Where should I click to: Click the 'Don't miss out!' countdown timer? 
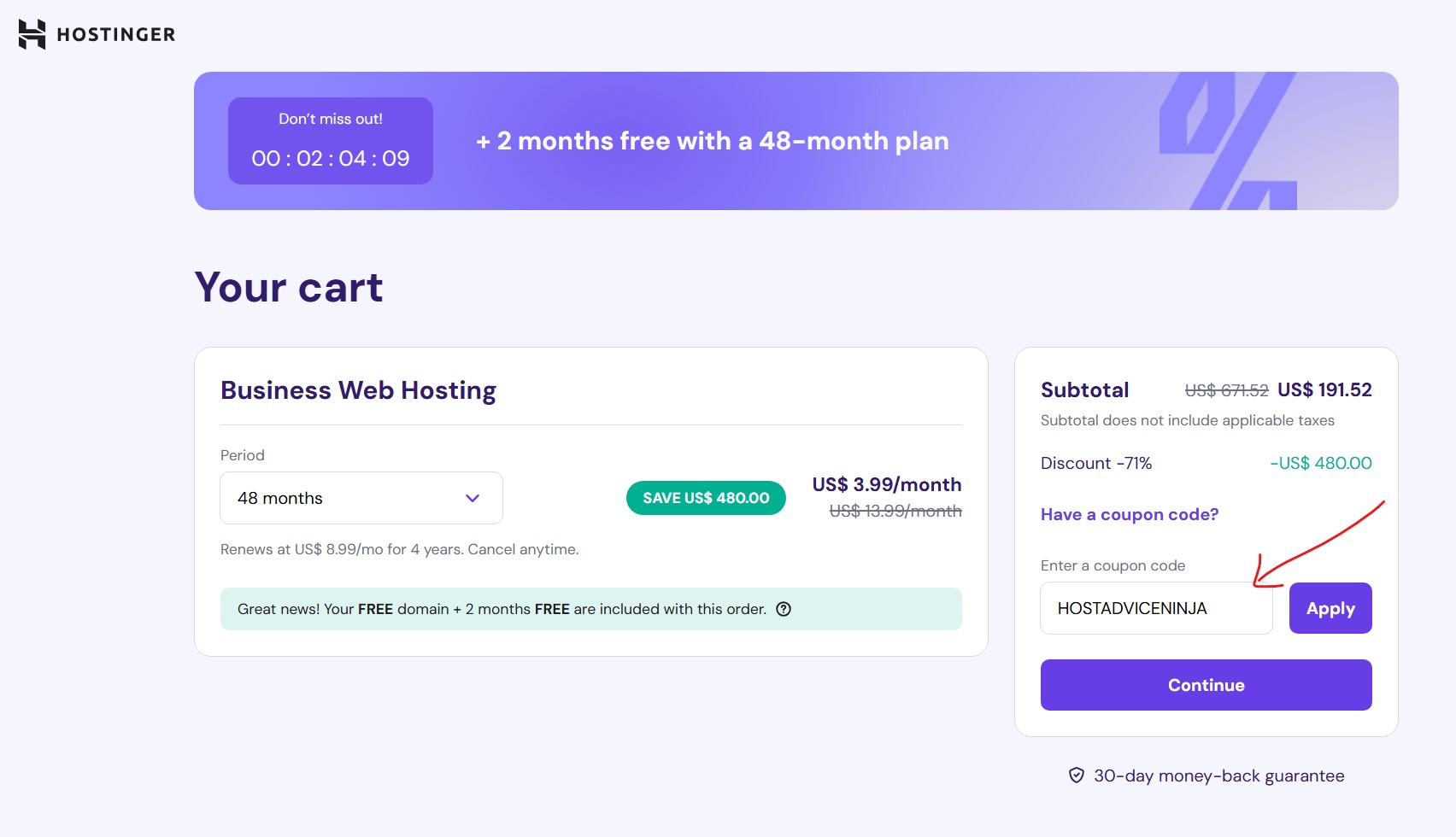click(x=331, y=141)
